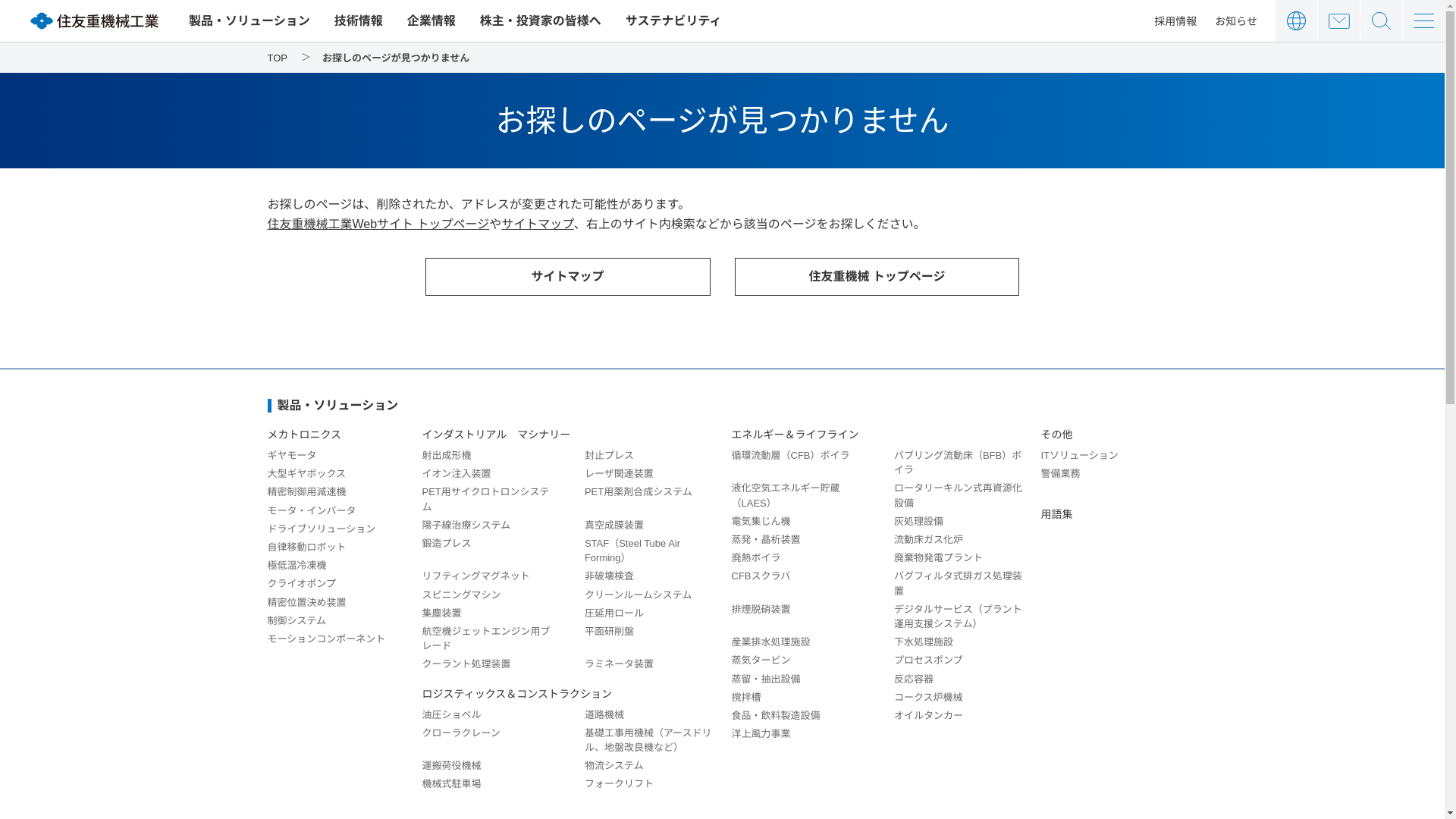Image resolution: width=1456 pixels, height=819 pixels.
Task: Open 技術情報 menu item
Action: [x=358, y=20]
